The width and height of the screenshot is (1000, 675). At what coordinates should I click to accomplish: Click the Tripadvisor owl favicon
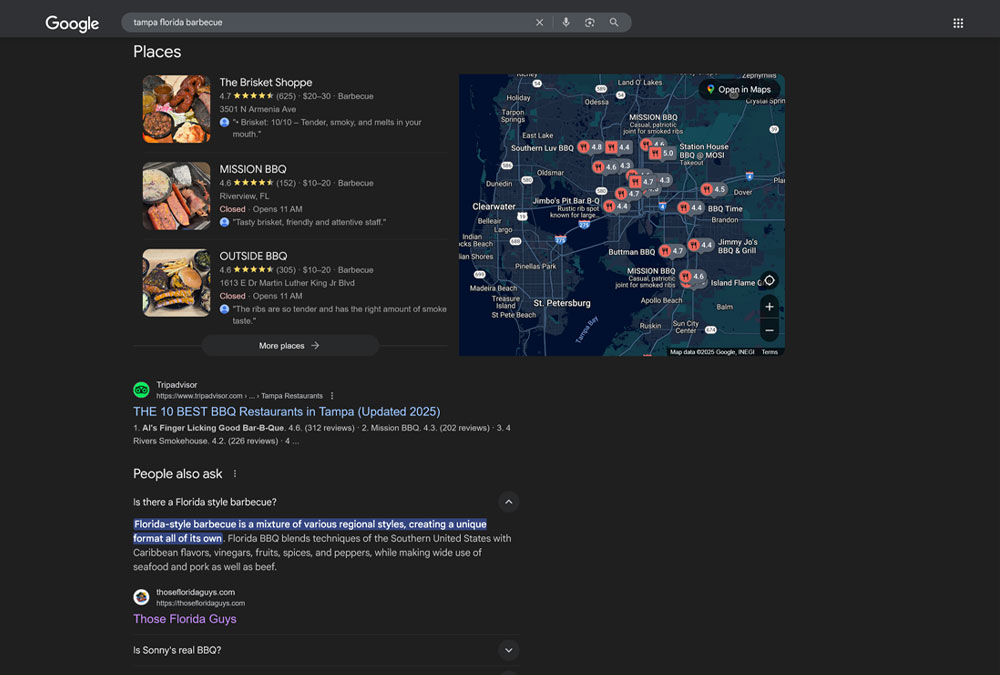point(141,390)
